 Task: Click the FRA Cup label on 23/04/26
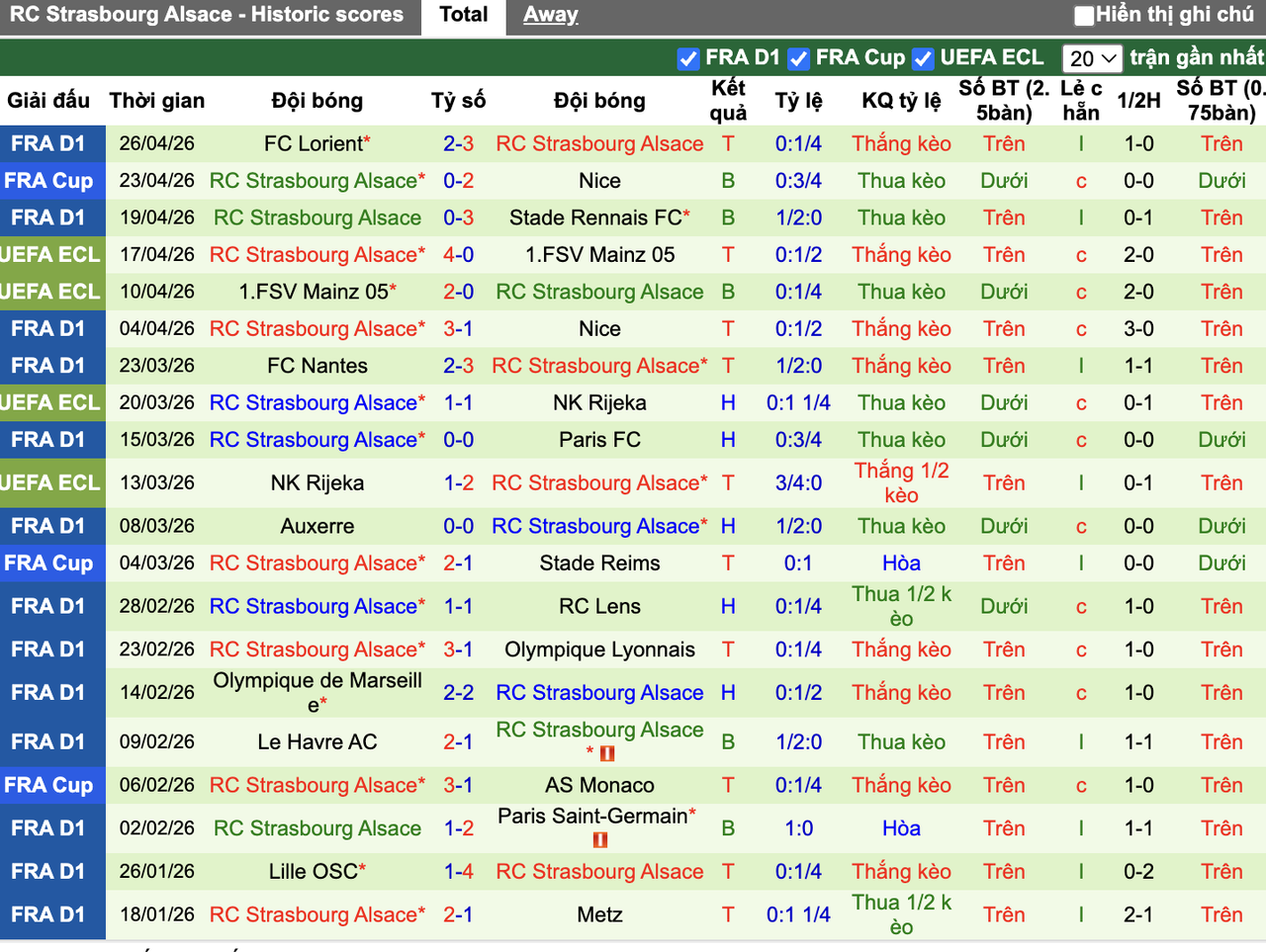coord(49,181)
